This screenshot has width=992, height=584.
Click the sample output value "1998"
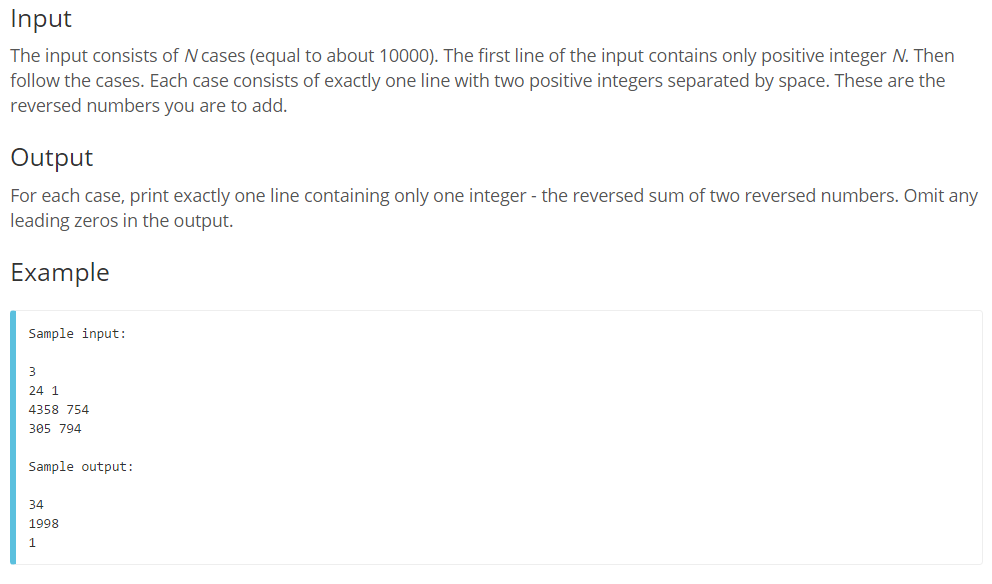click(x=44, y=524)
